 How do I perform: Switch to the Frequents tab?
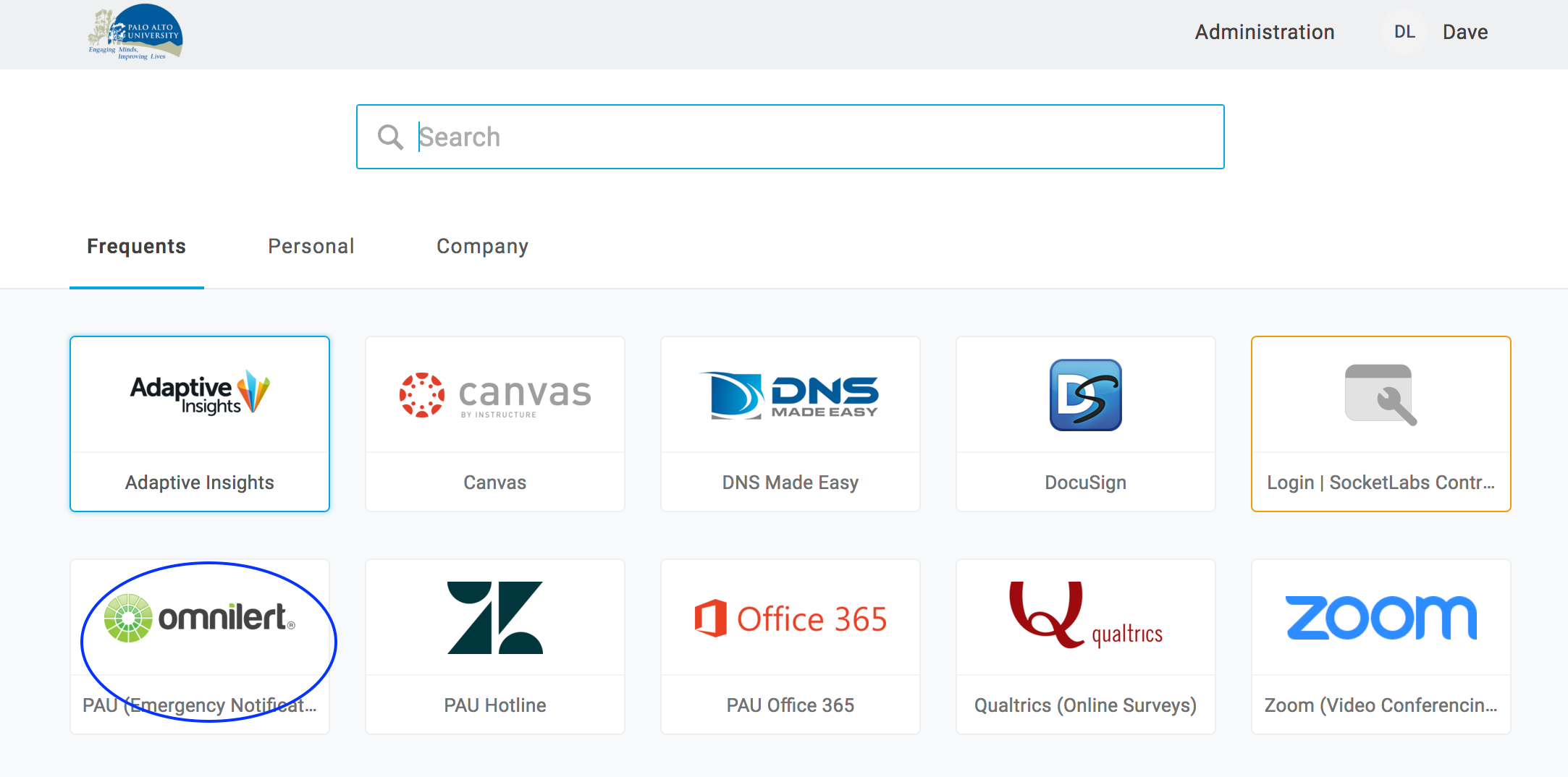[137, 247]
